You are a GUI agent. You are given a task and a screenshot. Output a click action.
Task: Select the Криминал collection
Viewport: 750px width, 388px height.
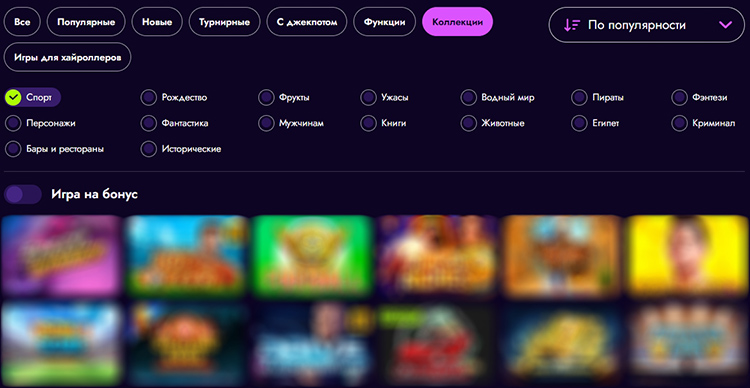[704, 123]
